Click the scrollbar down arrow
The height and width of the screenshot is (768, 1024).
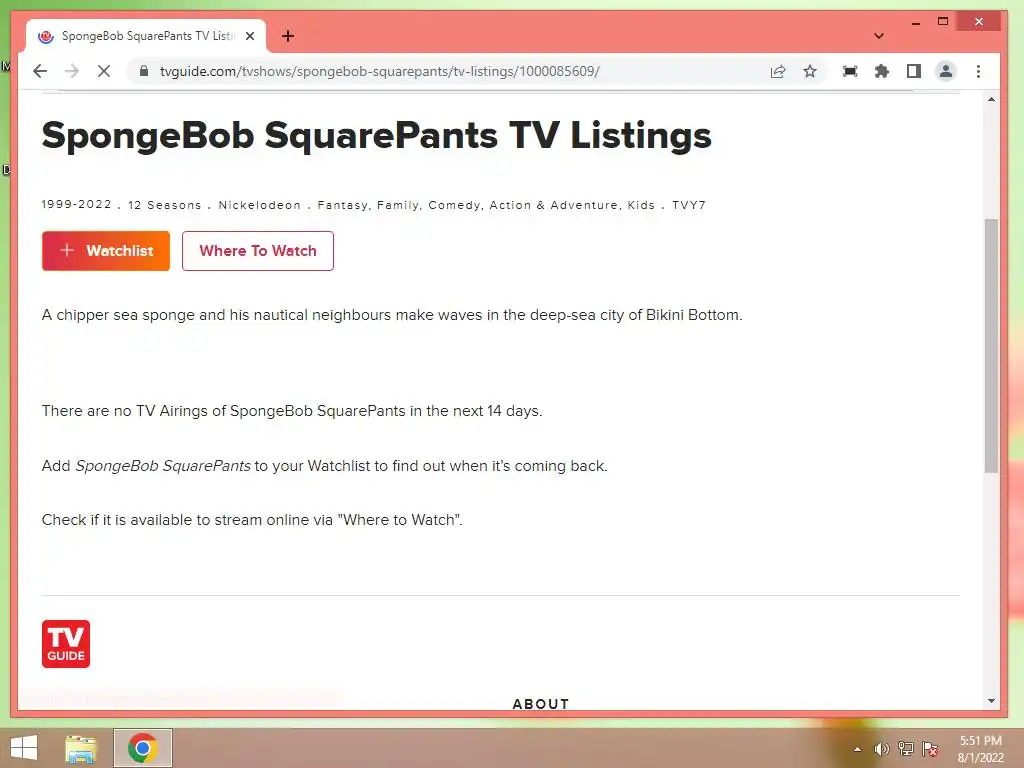[991, 701]
